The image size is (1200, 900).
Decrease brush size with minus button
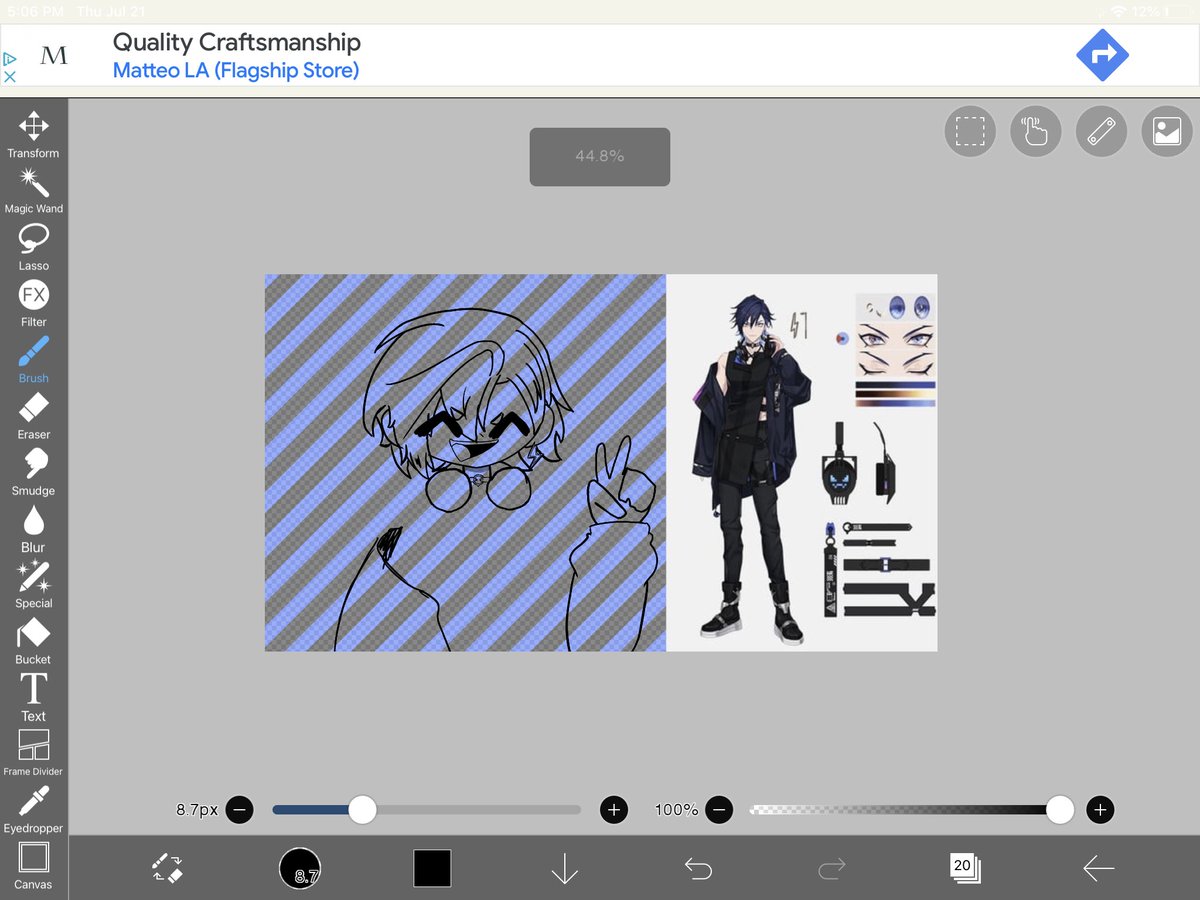(x=239, y=810)
